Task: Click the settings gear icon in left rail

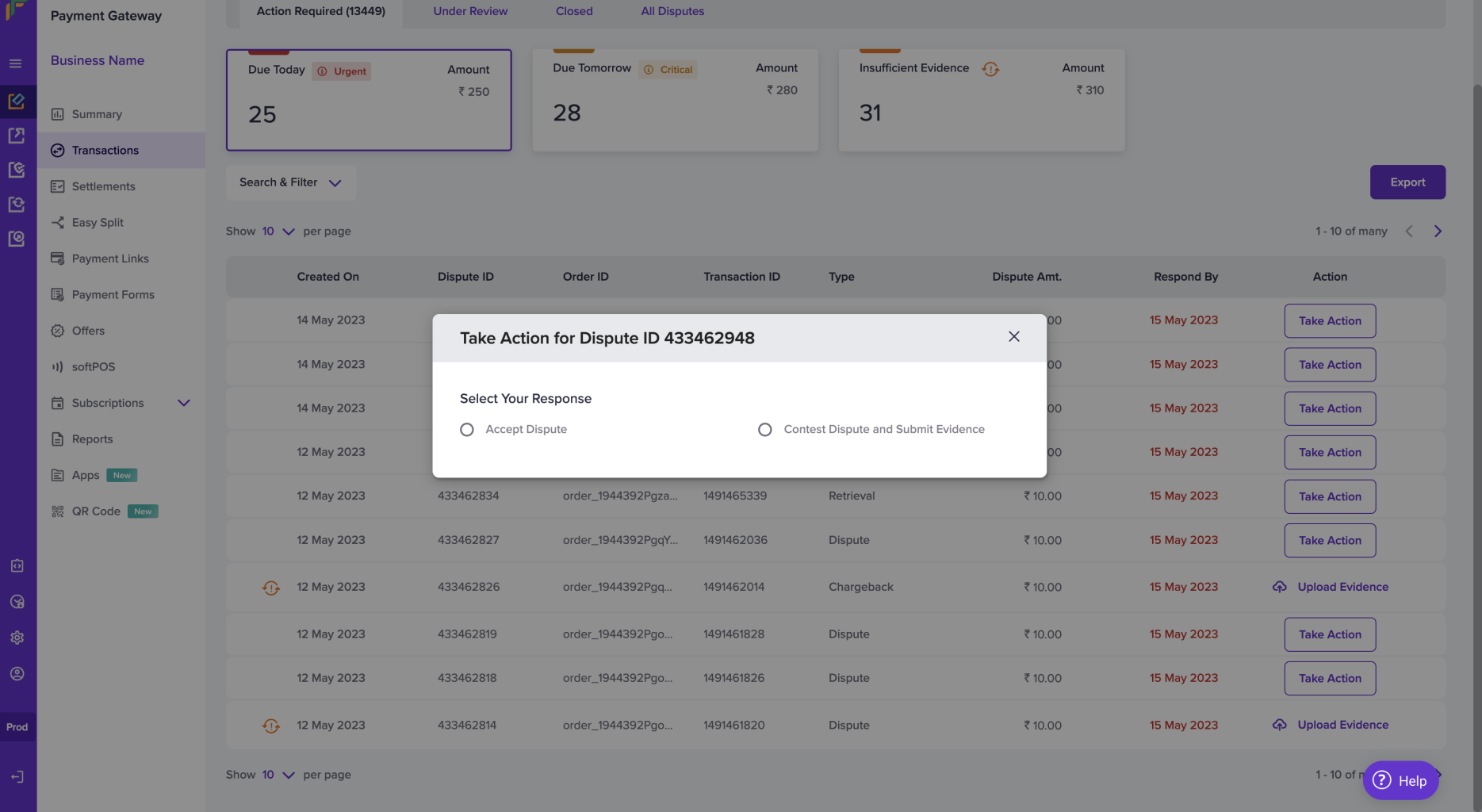Action: (x=17, y=638)
